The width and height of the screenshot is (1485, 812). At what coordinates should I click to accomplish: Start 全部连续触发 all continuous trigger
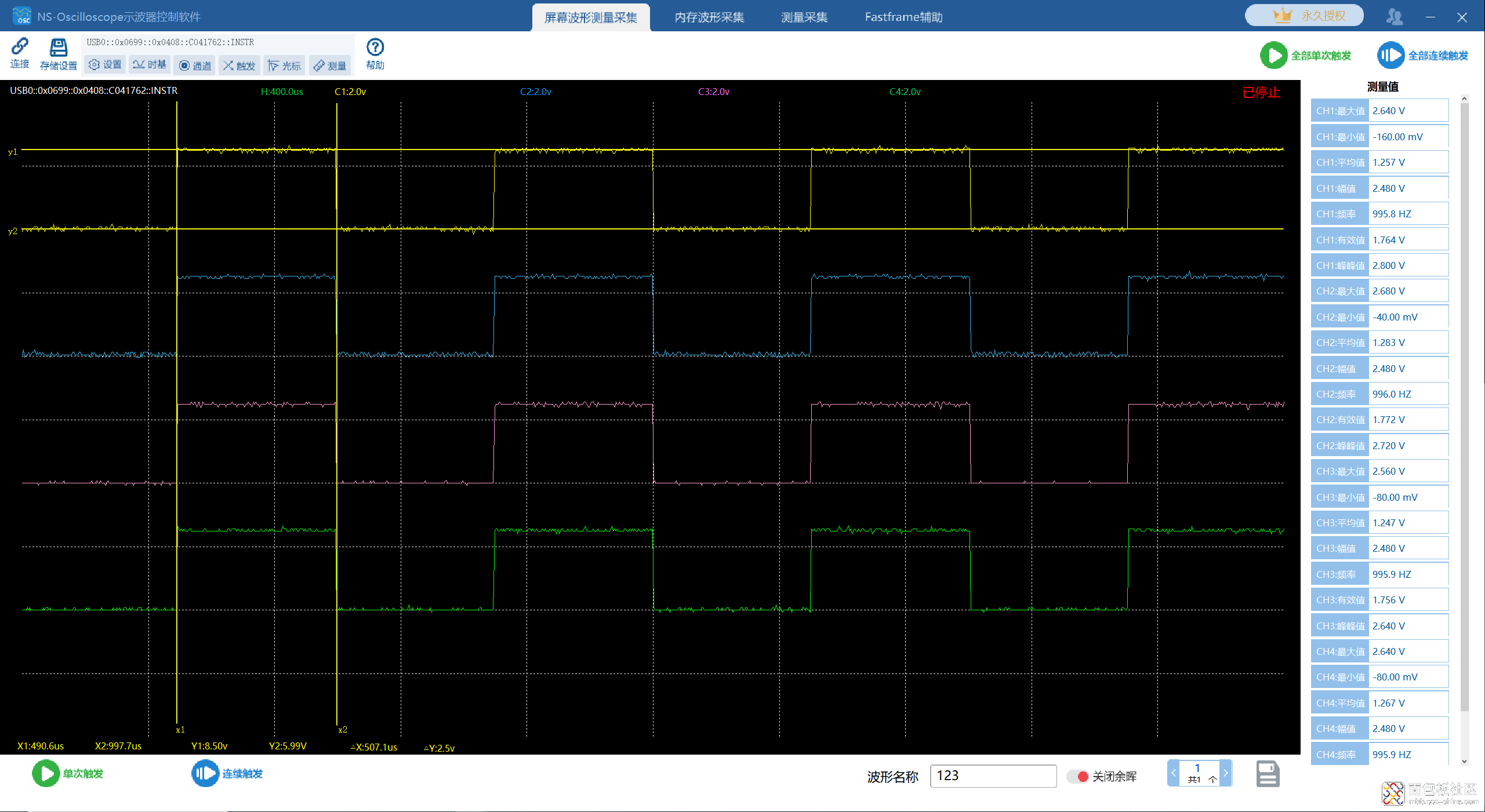1423,56
